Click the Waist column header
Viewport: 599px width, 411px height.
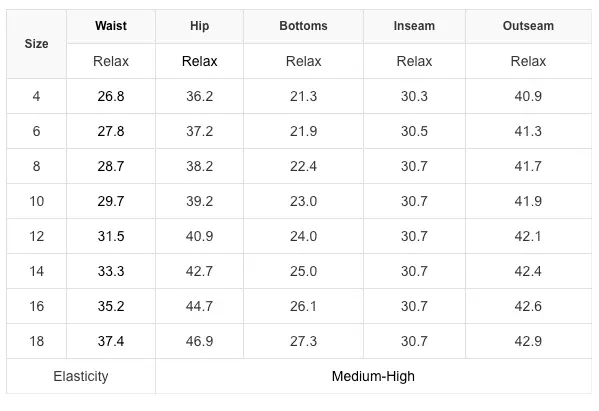point(111,26)
